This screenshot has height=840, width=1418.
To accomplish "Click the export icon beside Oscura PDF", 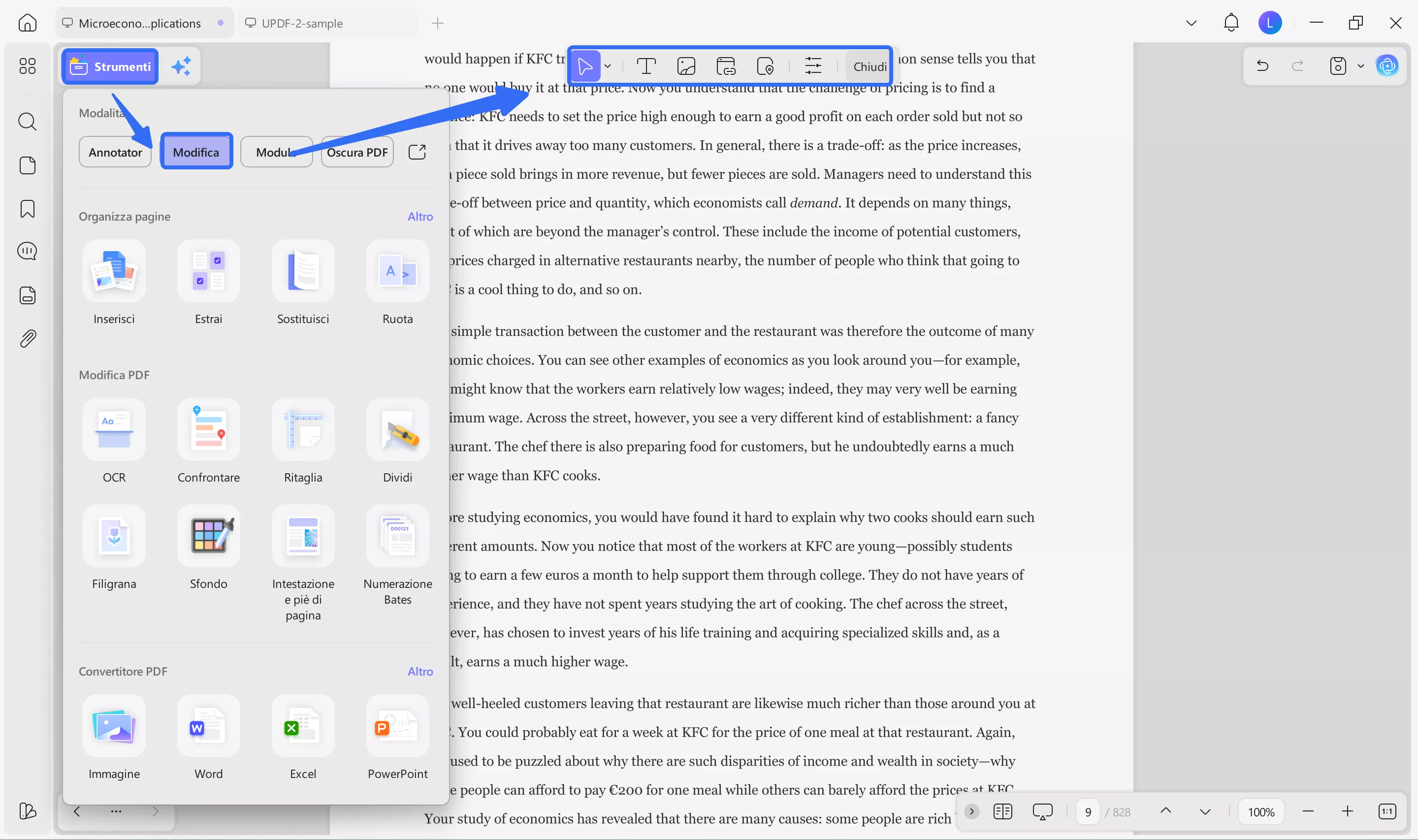I will tap(417, 152).
